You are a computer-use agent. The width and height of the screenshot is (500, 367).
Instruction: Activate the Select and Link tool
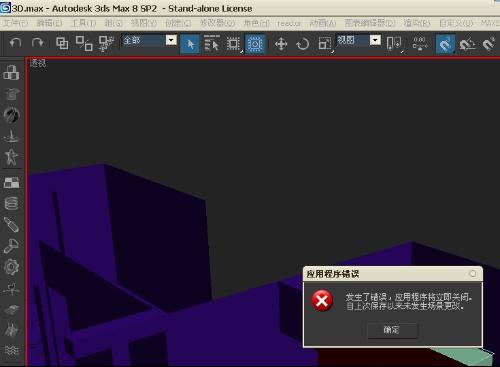(62, 43)
